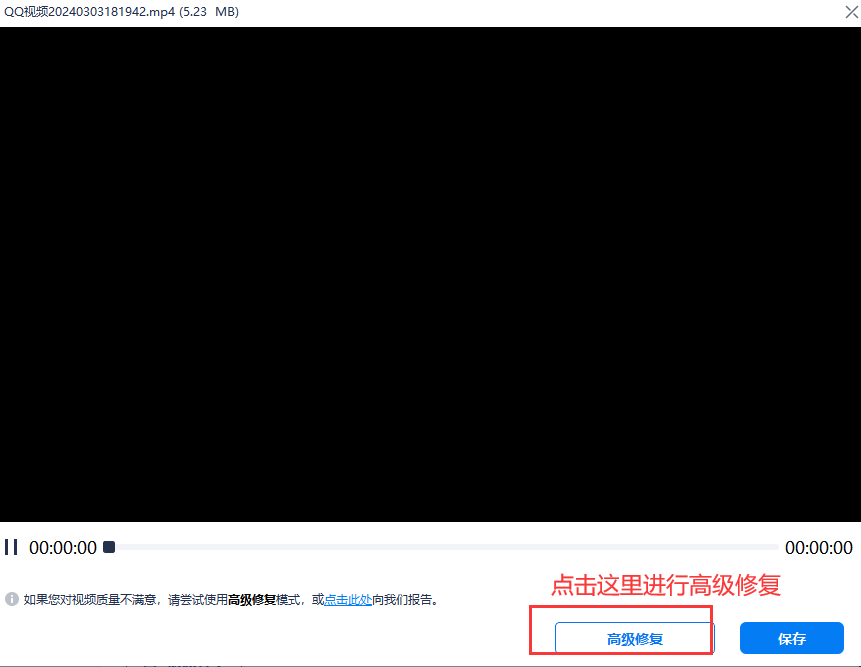Click the circular information symbol in footer

click(11, 600)
